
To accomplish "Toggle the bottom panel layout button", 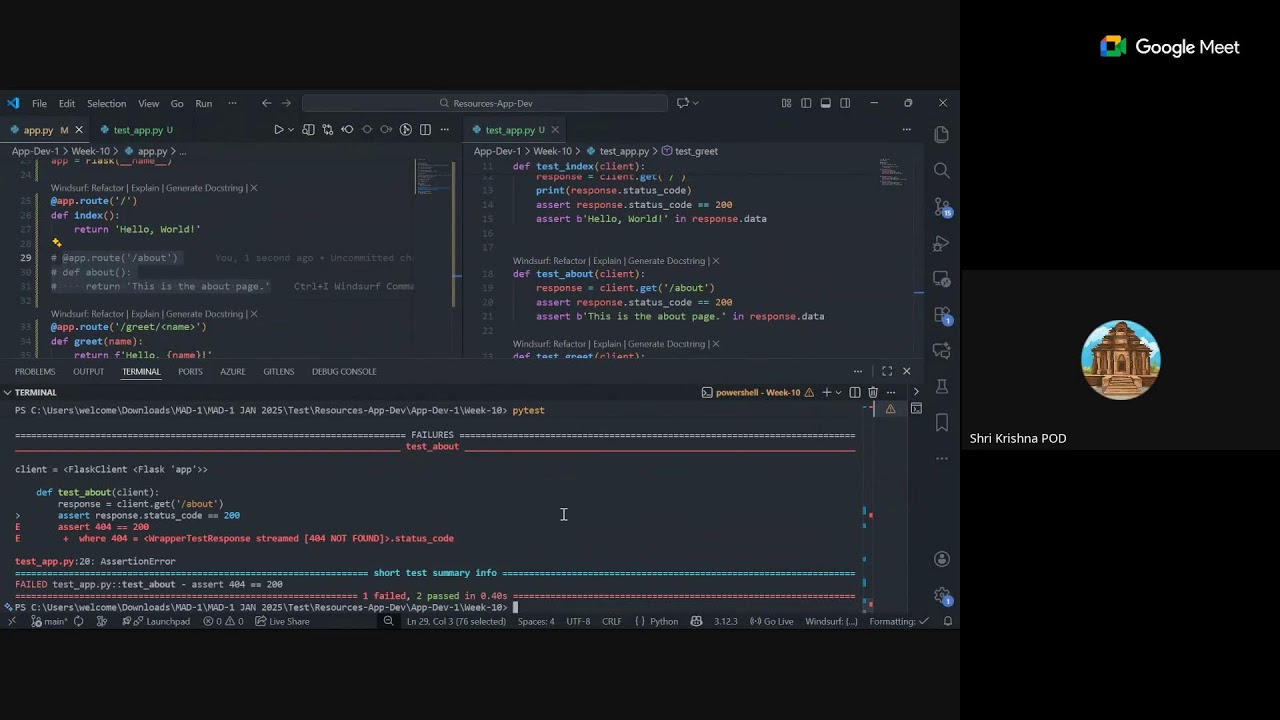I will tap(825, 103).
